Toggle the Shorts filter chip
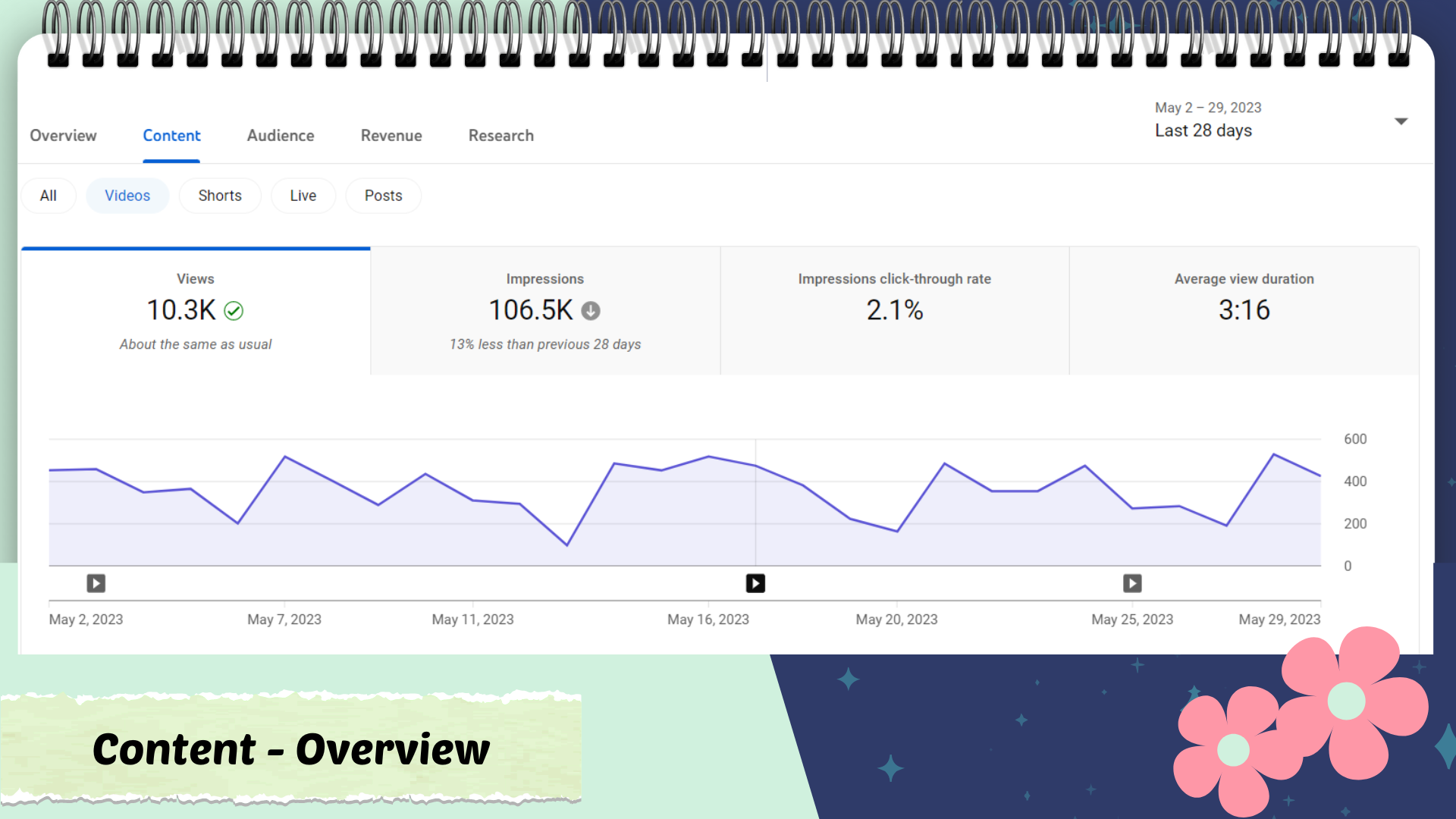The height and width of the screenshot is (819, 1456). 220,196
